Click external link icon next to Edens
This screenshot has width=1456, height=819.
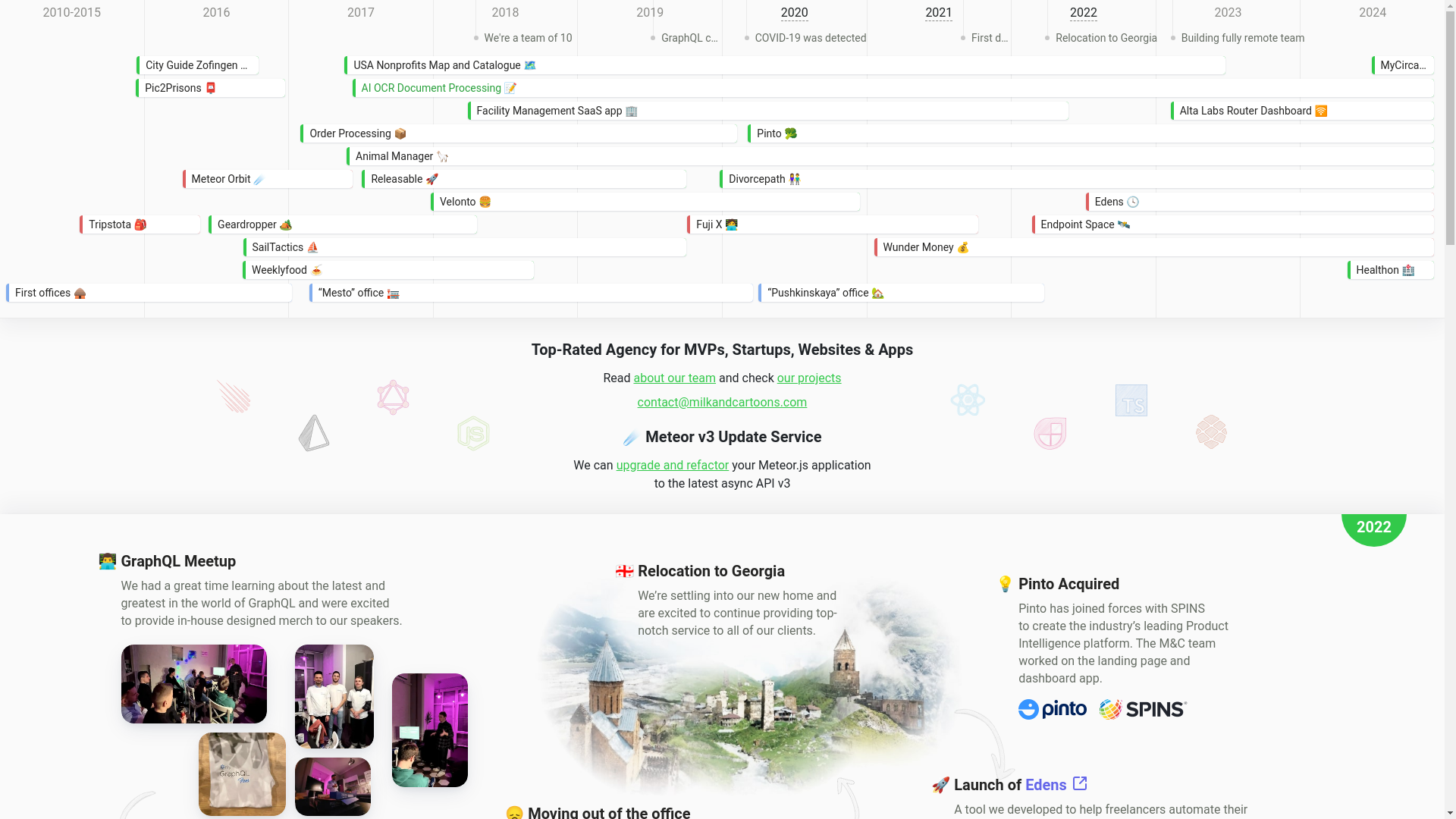pyautogui.click(x=1080, y=783)
